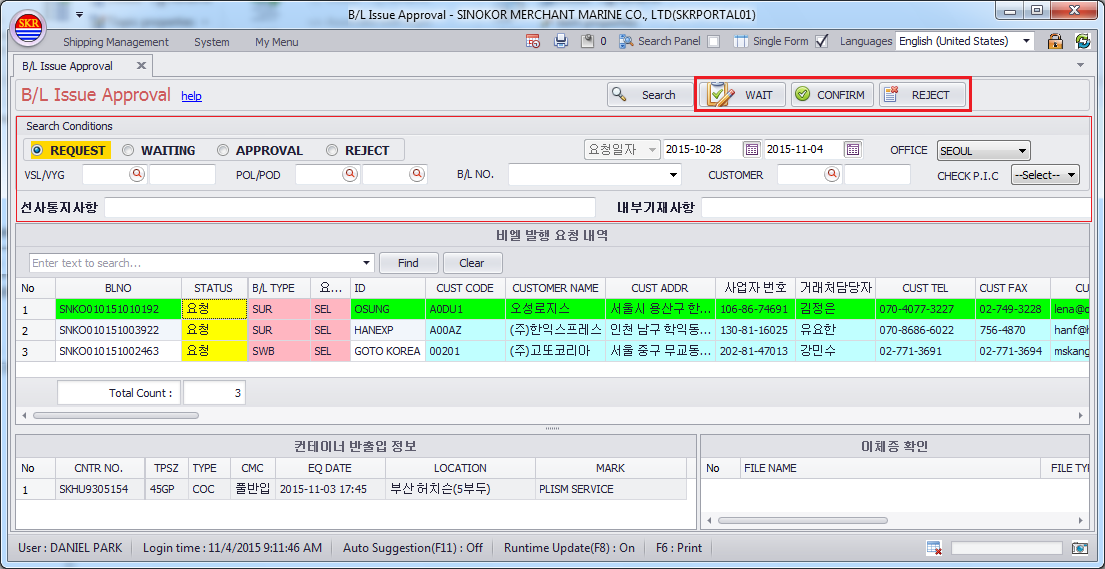Click the REJECT button
This screenshot has height=569, width=1105.
coord(922,94)
